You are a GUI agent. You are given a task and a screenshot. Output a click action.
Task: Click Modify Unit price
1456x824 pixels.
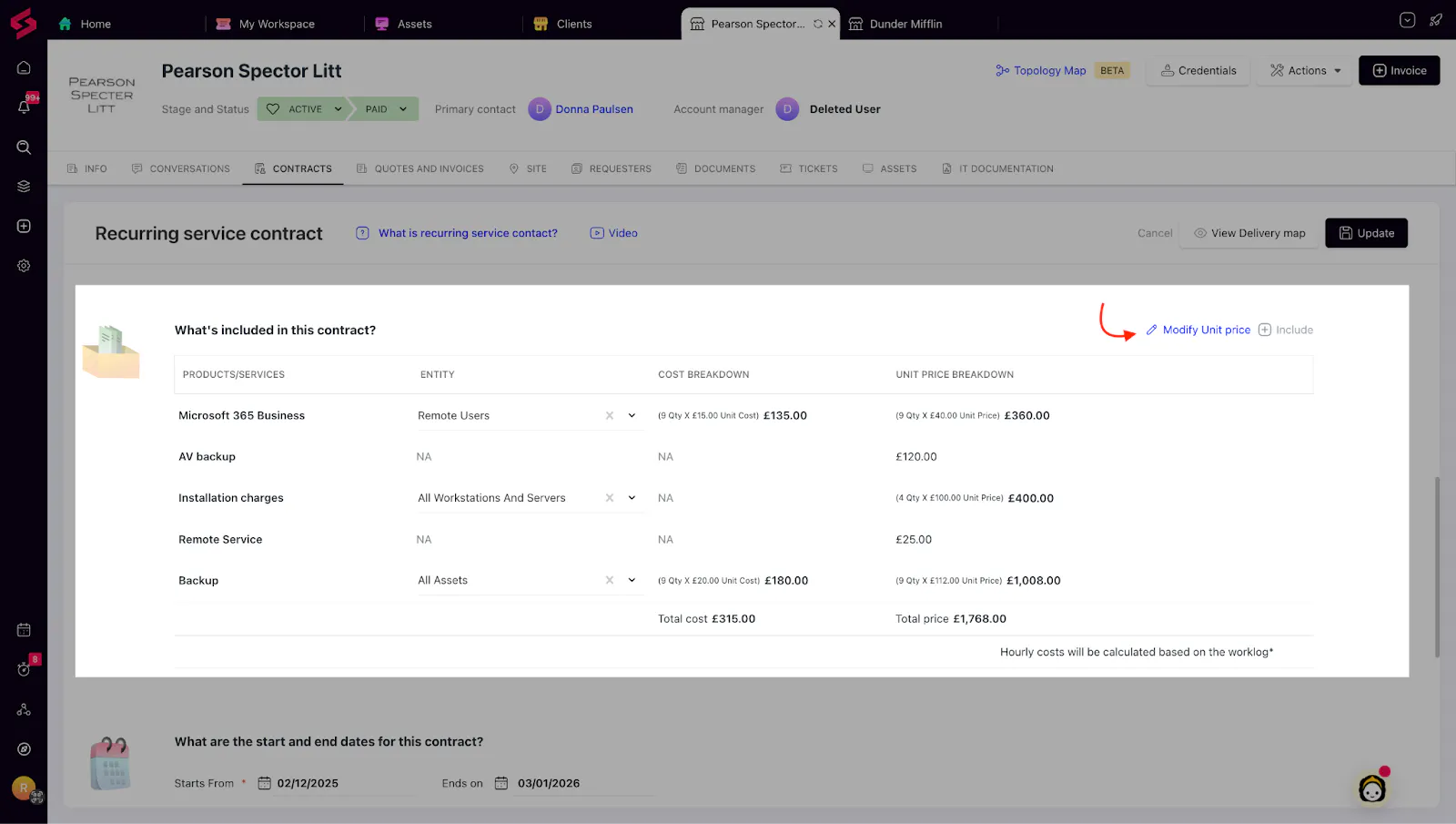(x=1198, y=330)
